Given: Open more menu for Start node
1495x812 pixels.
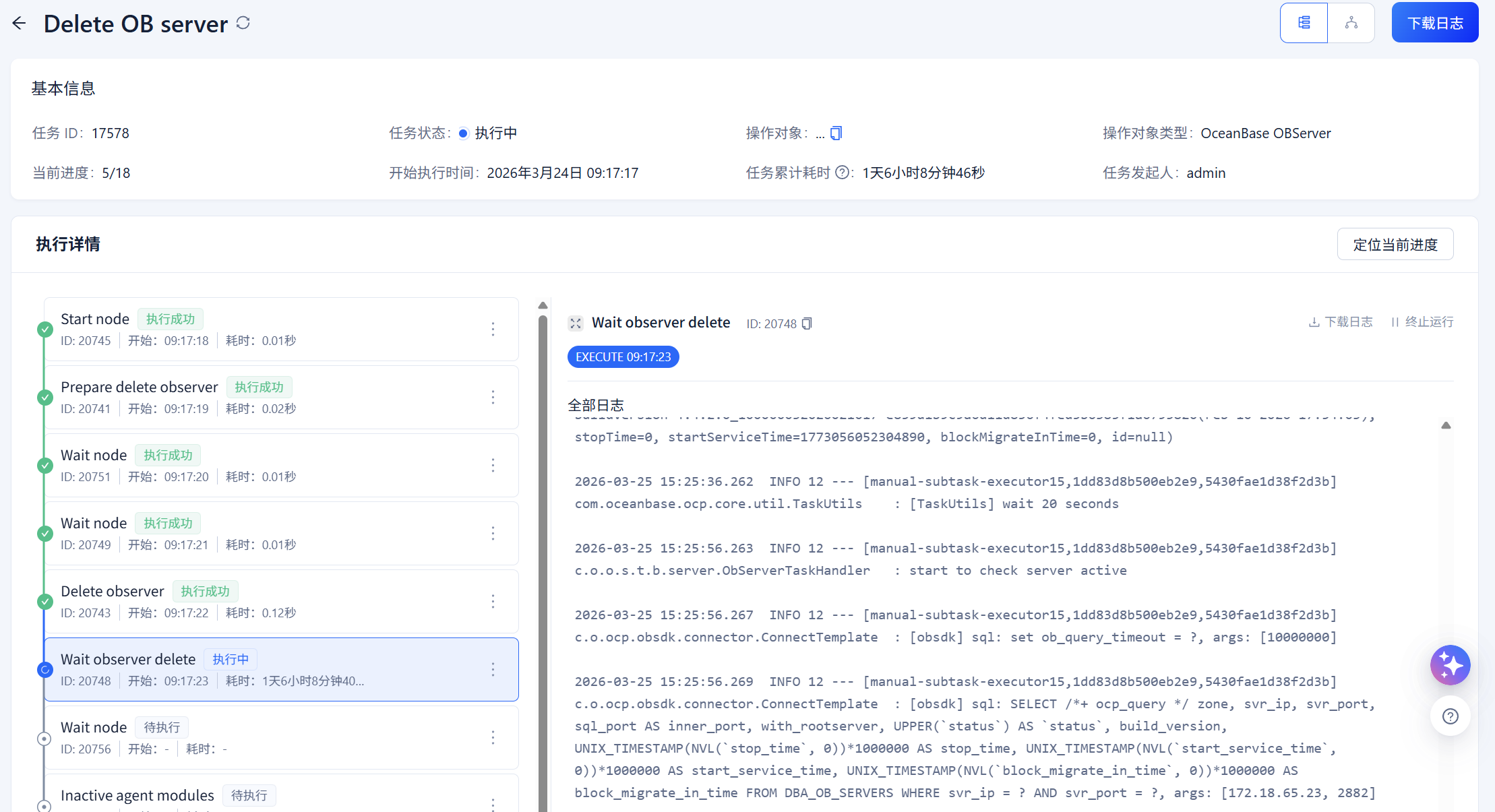Looking at the screenshot, I should pos(493,329).
